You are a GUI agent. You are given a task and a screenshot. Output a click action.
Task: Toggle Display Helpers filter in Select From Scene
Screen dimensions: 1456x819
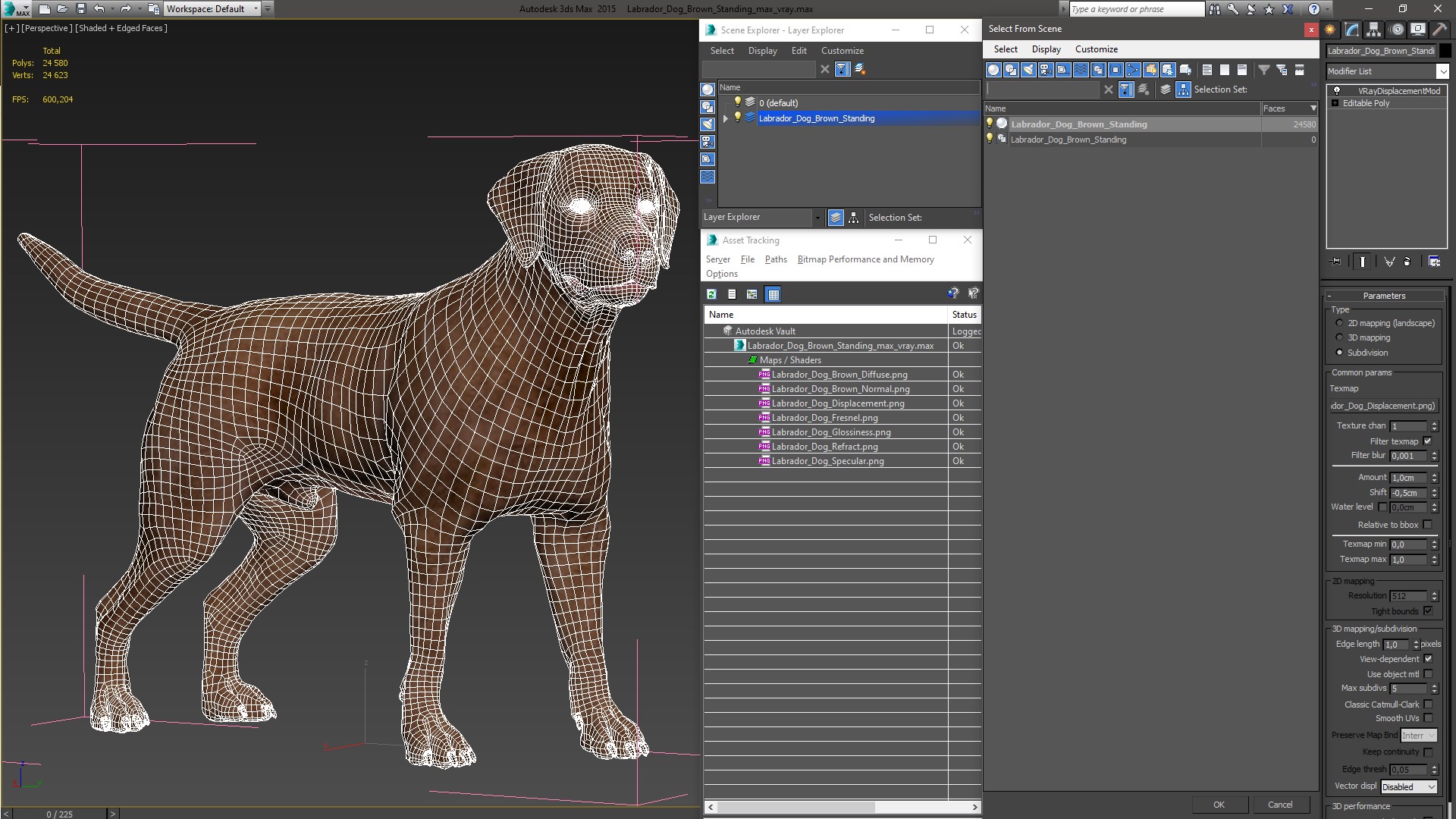tap(1063, 70)
